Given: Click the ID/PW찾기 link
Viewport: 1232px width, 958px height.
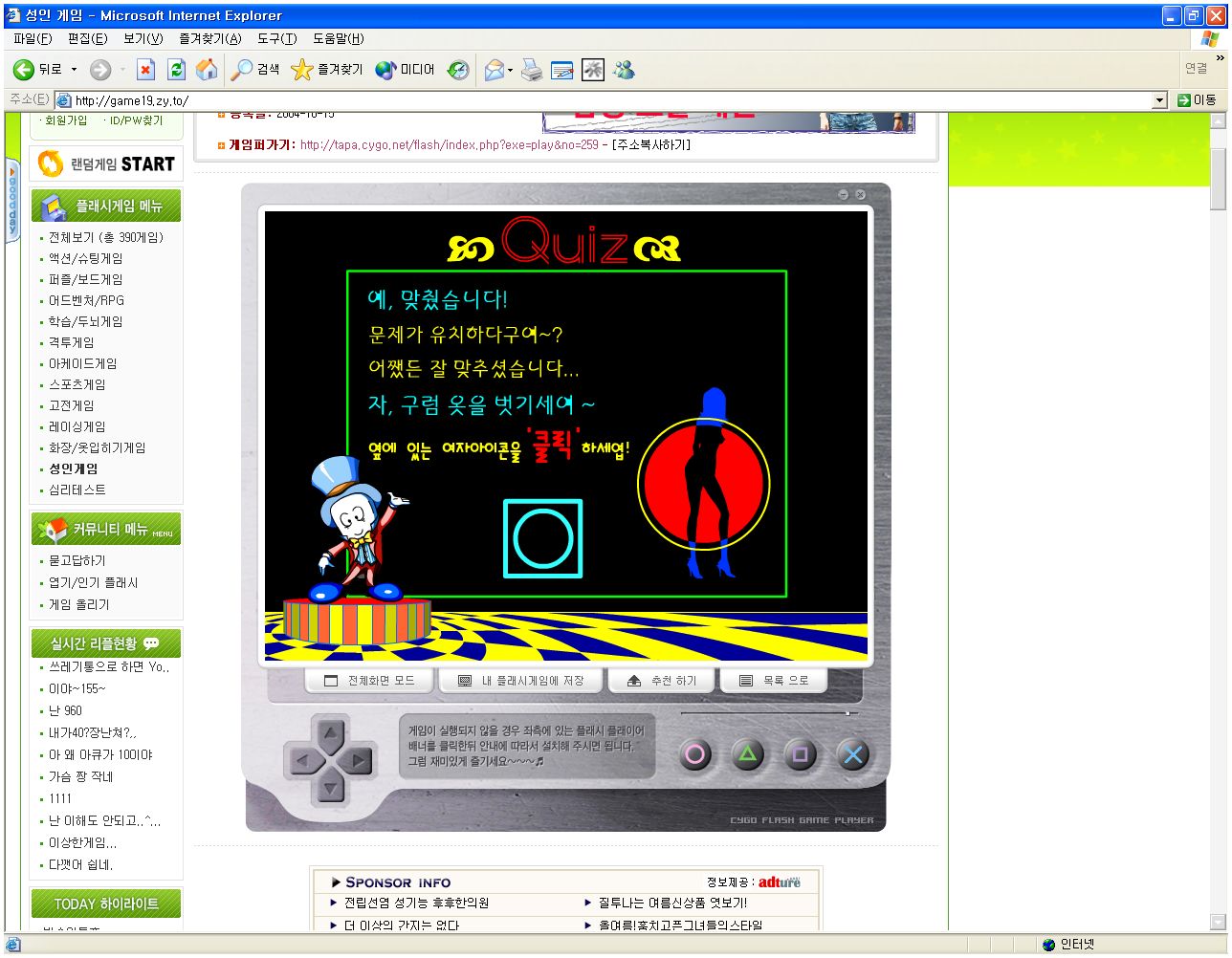Looking at the screenshot, I should tap(136, 120).
